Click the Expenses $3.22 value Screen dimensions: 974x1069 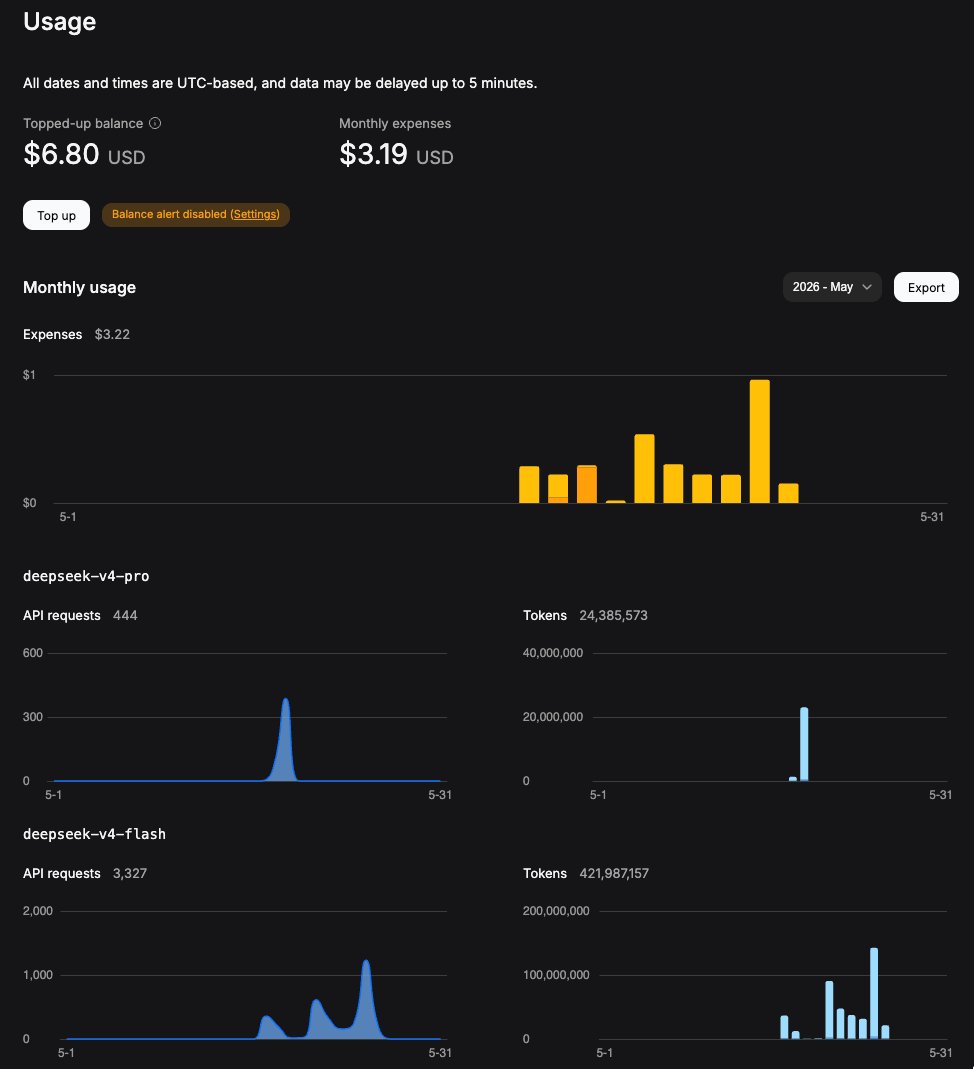pos(112,335)
